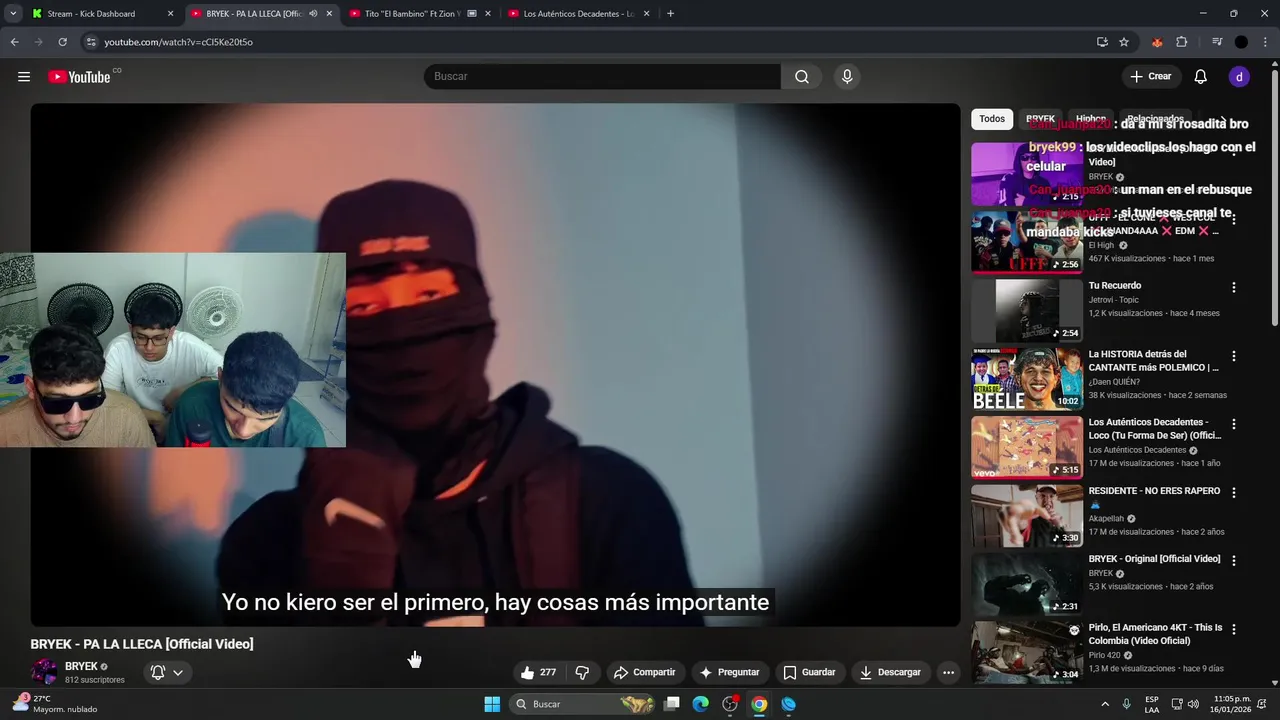Open the YouTube guide hamburger menu
1280x720 pixels.
tap(24, 77)
